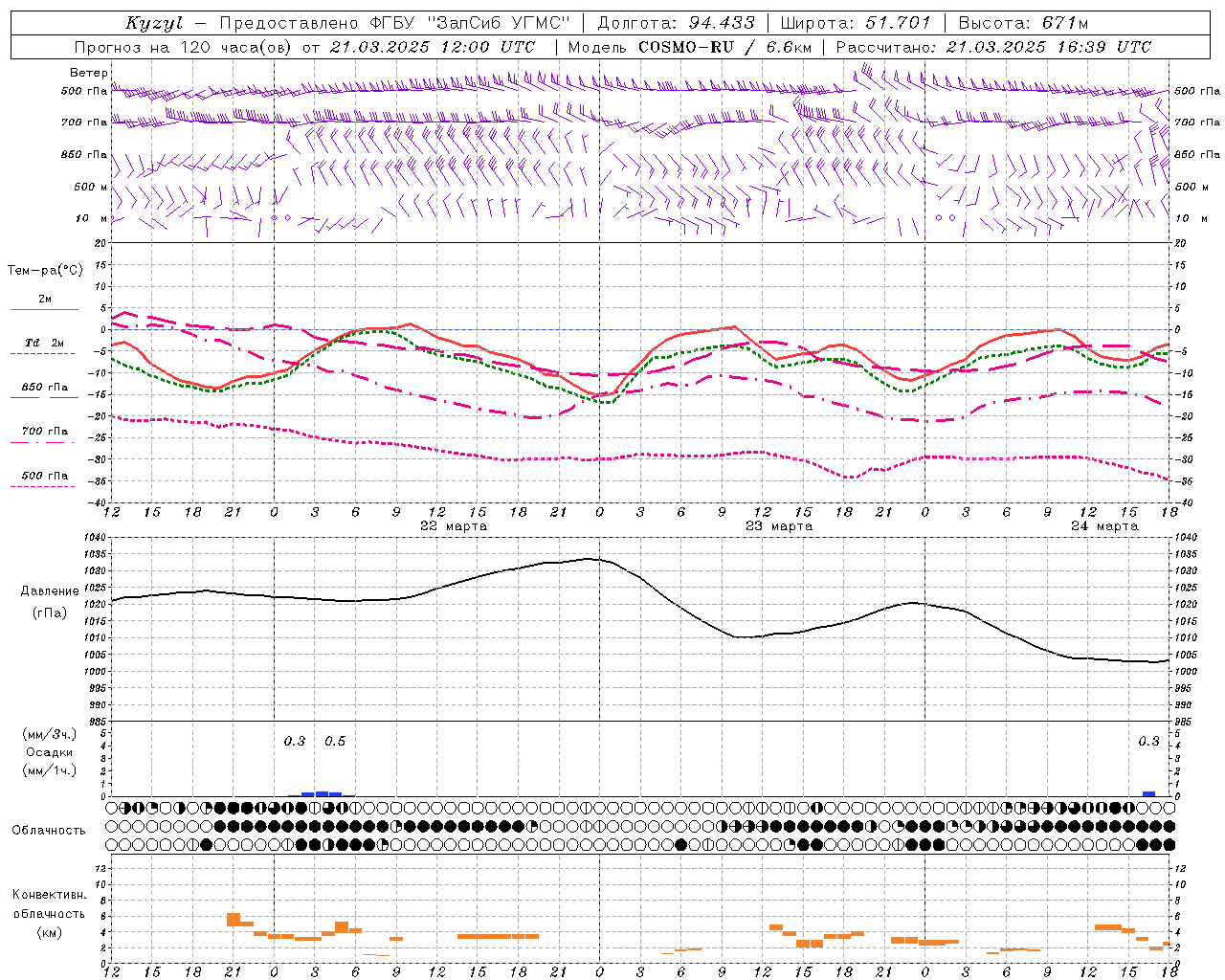This screenshot has height=980, width=1225.
Task: Click the "Конвективн." convective cloud label
Action: click(x=49, y=895)
